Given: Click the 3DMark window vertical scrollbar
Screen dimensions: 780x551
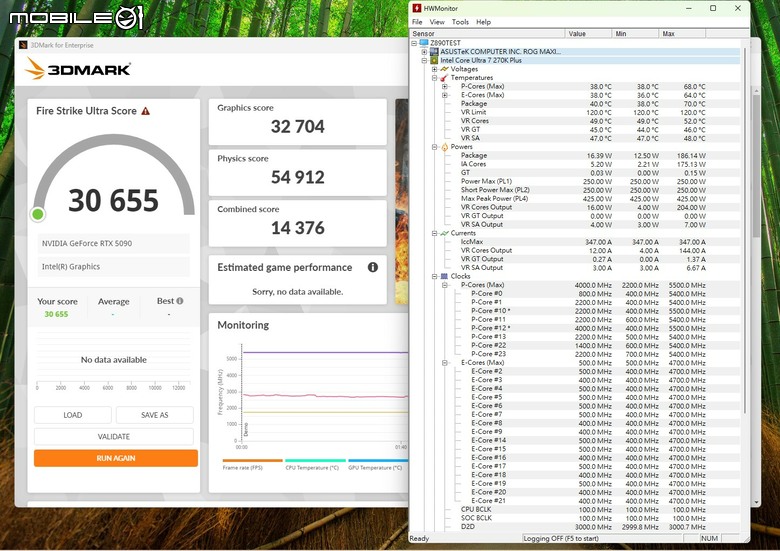Looking at the screenshot, I should coord(757,164).
